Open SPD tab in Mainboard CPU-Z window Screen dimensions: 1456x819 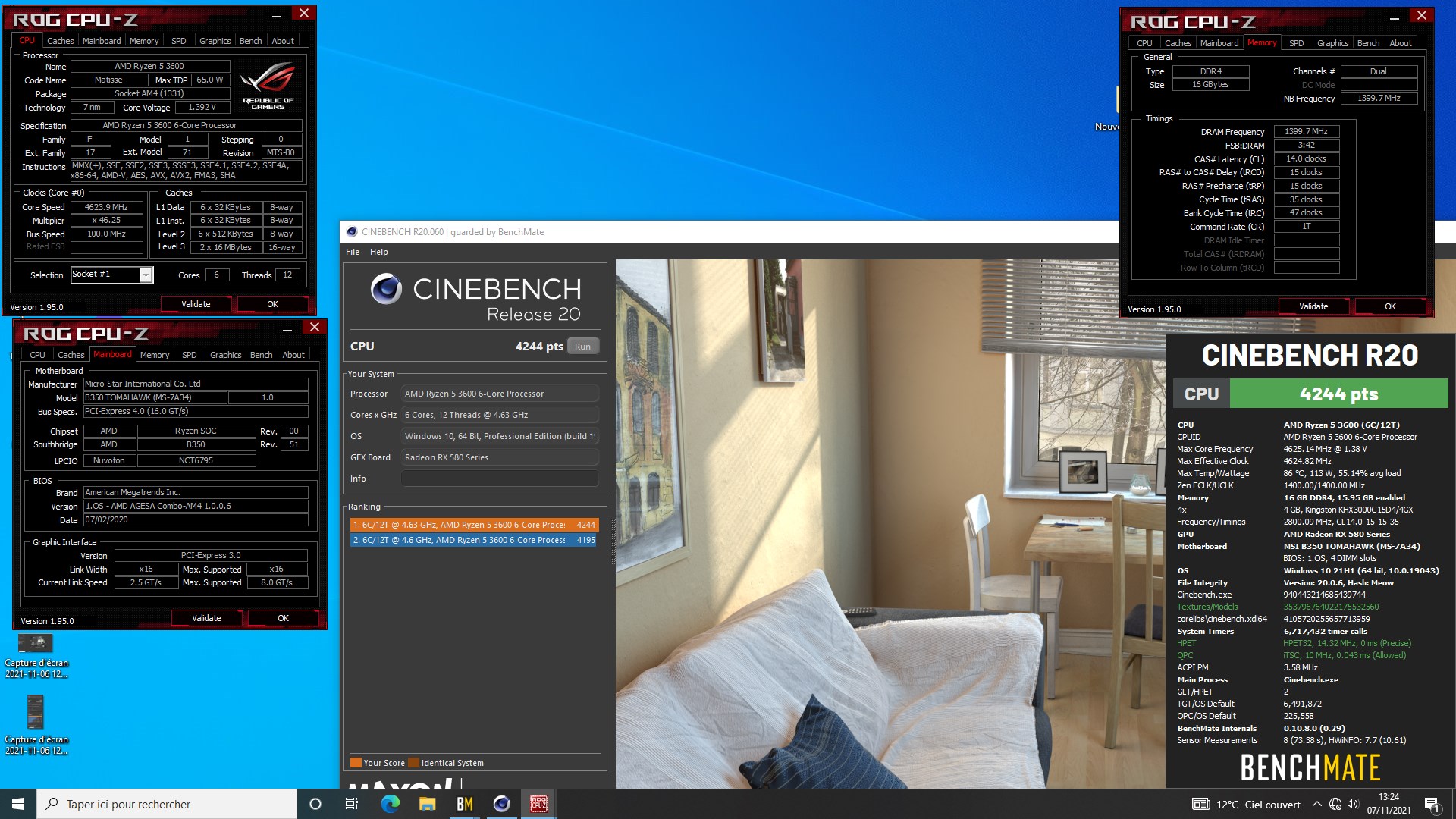click(x=190, y=355)
